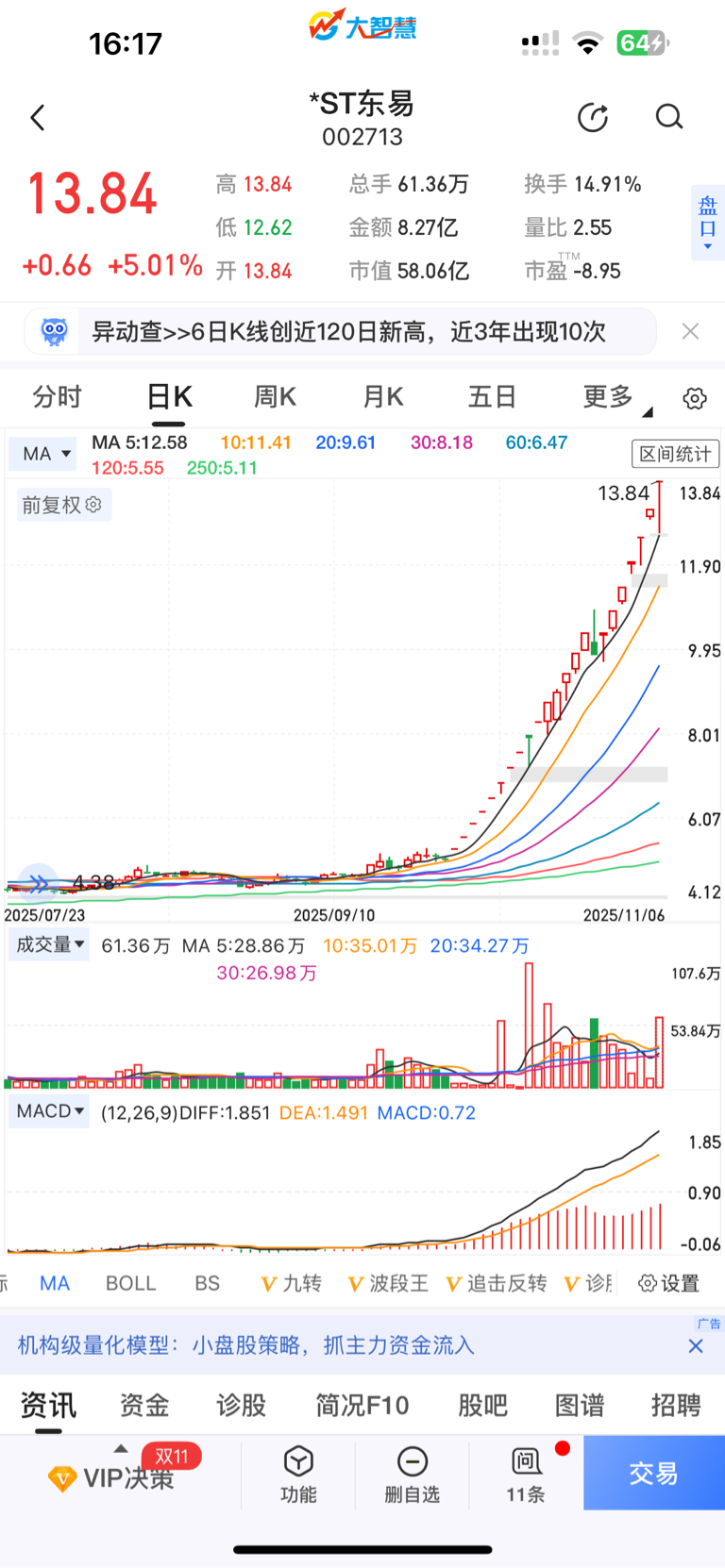This screenshot has height=1568, width=725.
Task: Tap the 波段王 VIP indicator
Action: 388,1283
